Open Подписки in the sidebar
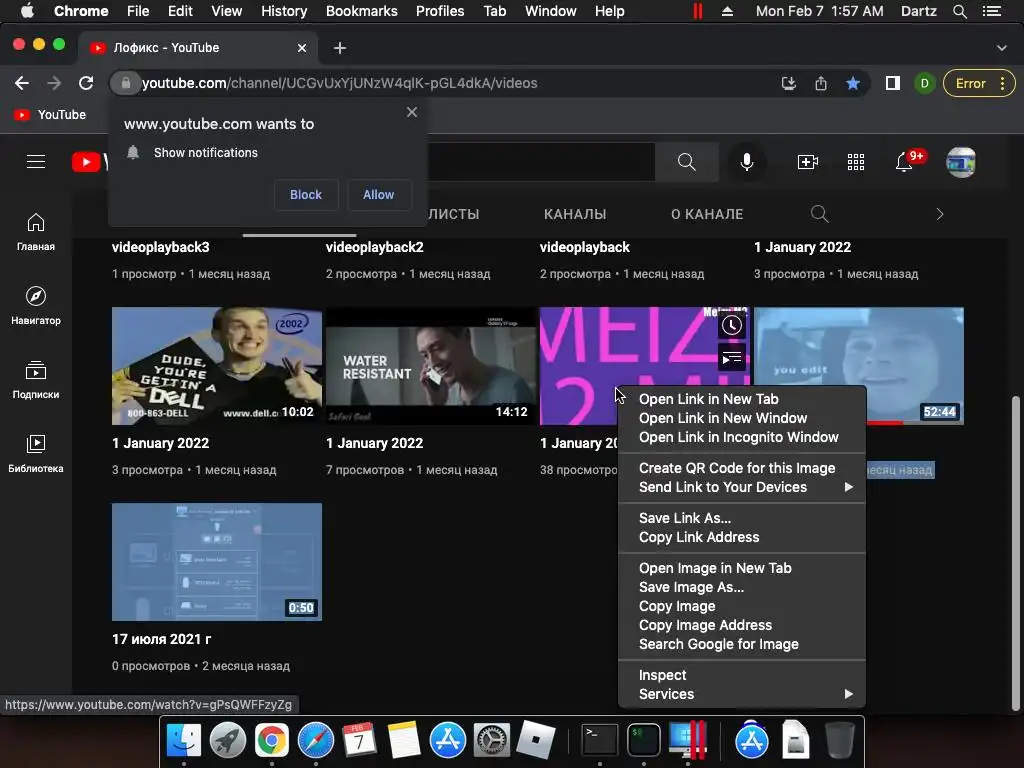 click(x=36, y=379)
